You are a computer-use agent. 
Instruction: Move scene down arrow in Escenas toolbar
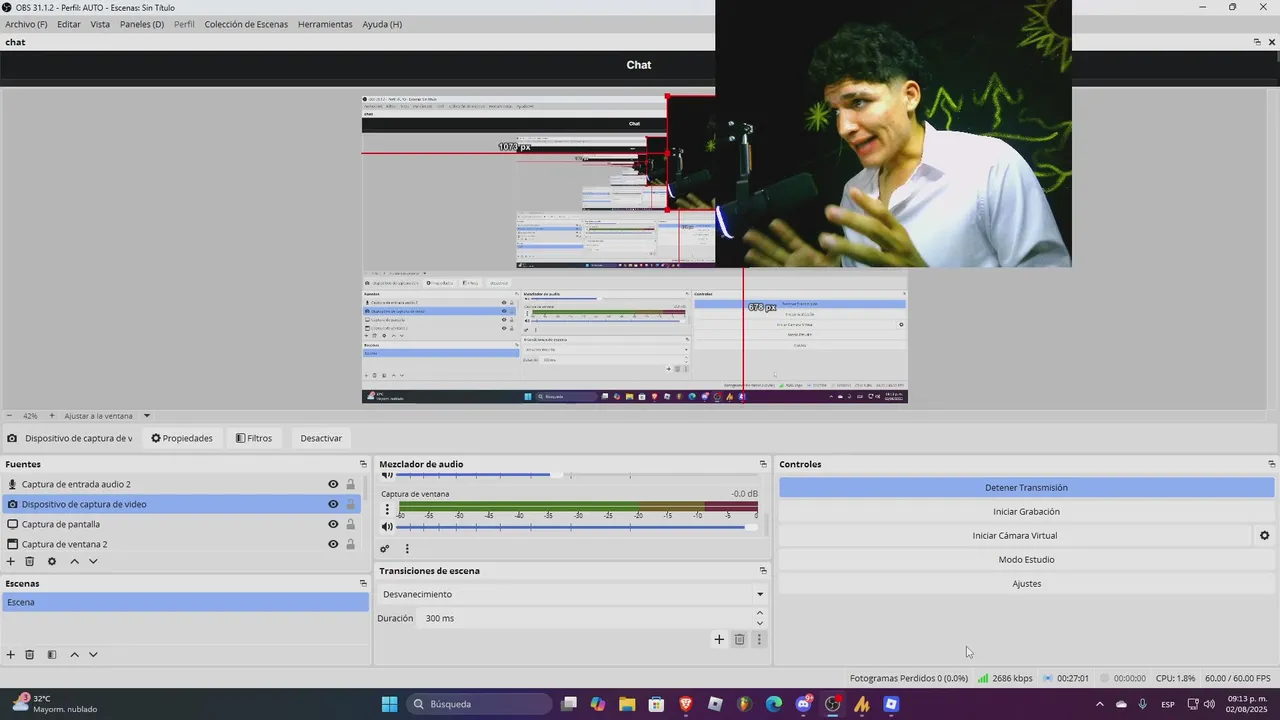pos(93,655)
